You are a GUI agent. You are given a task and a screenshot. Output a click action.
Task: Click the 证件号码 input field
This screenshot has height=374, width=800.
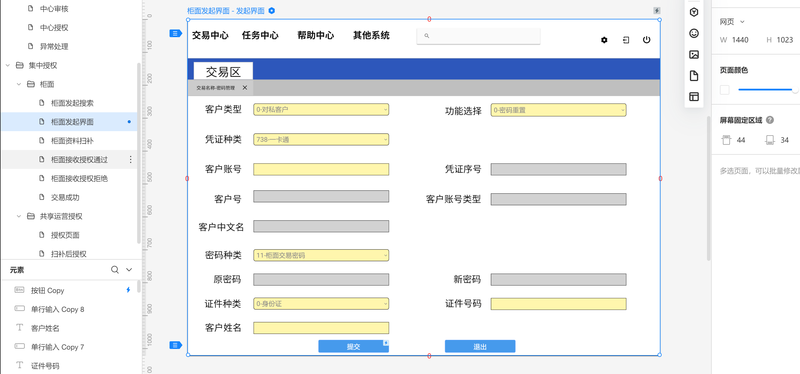(559, 304)
